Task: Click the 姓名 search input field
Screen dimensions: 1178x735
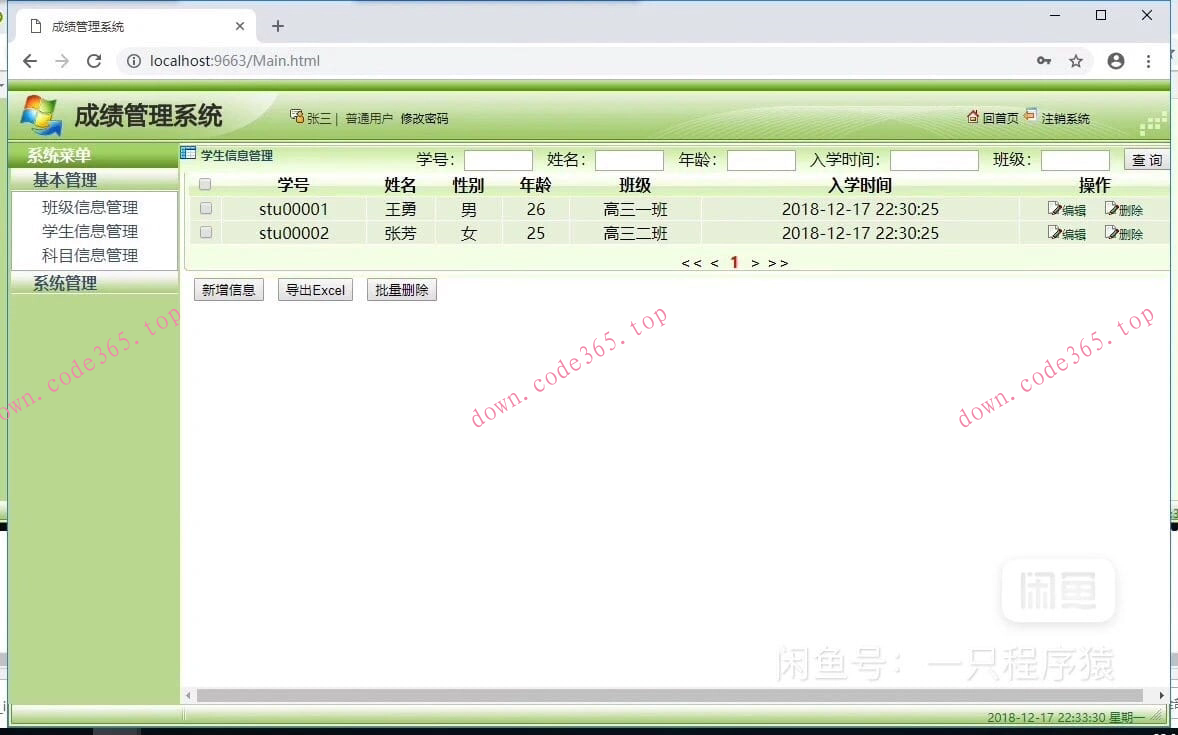Action: [x=629, y=159]
